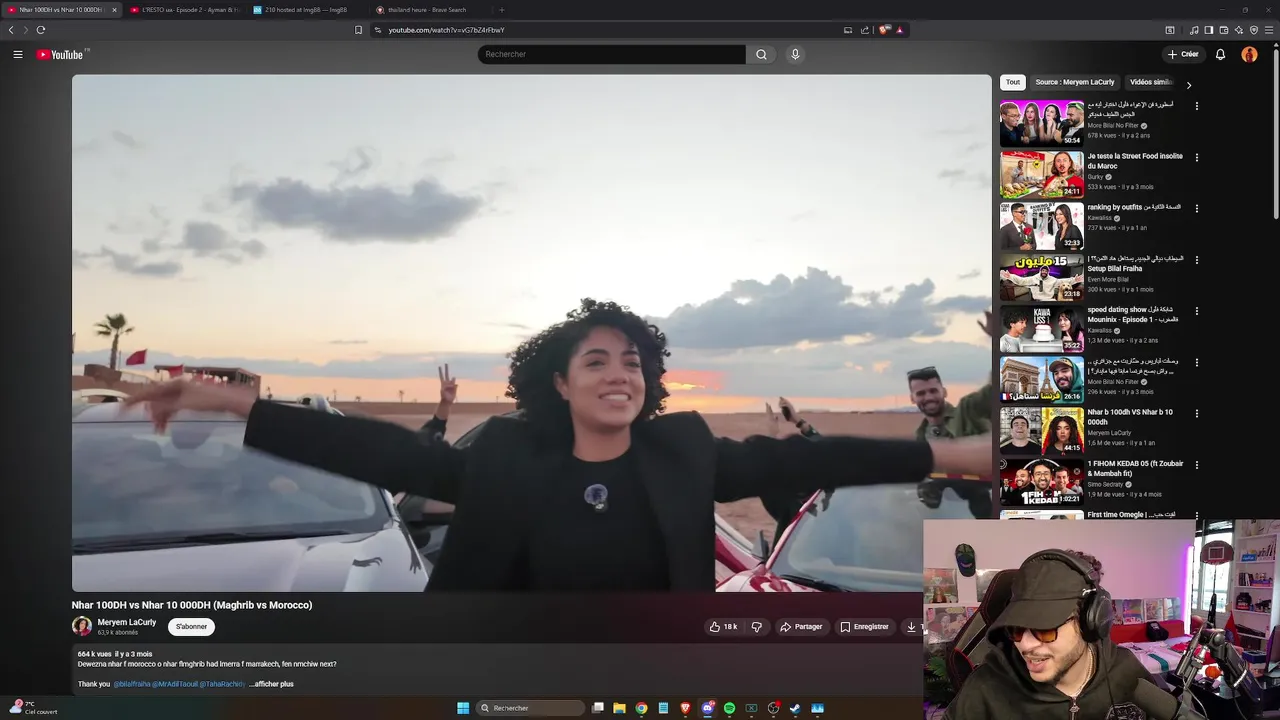Switch to thailand heure Brave Search tab
Screen dimensions: 1280x720
(428, 10)
